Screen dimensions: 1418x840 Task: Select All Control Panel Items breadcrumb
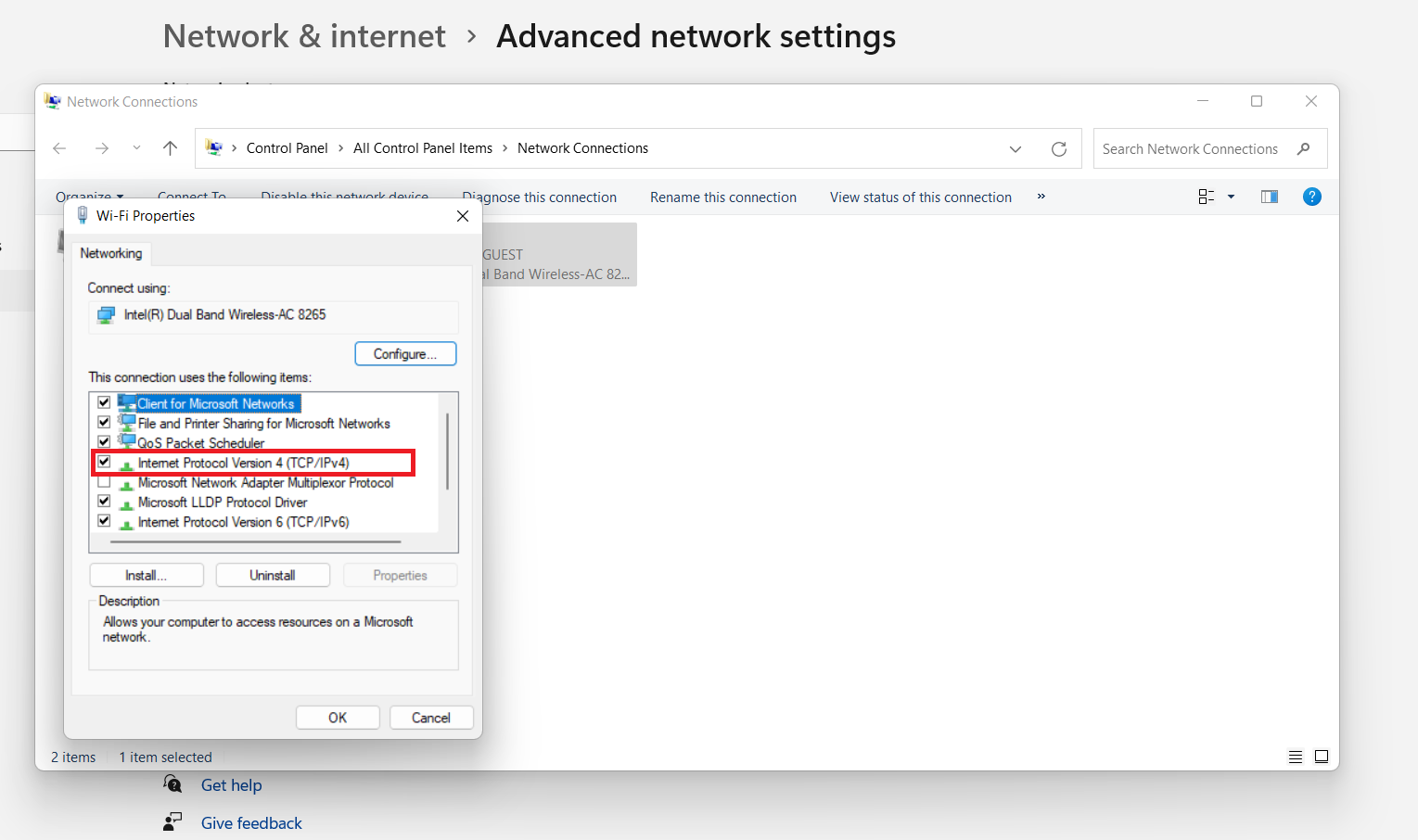[423, 148]
